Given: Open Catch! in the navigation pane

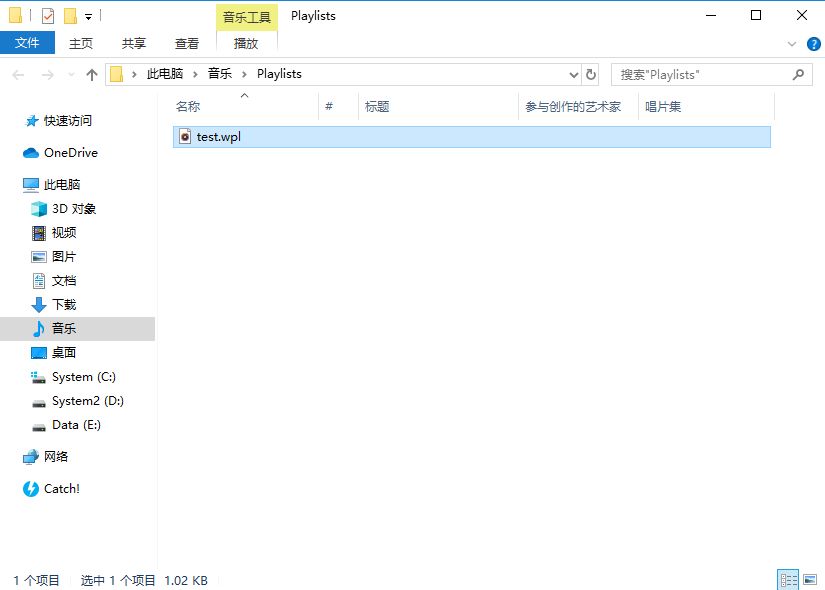Looking at the screenshot, I should point(61,489).
